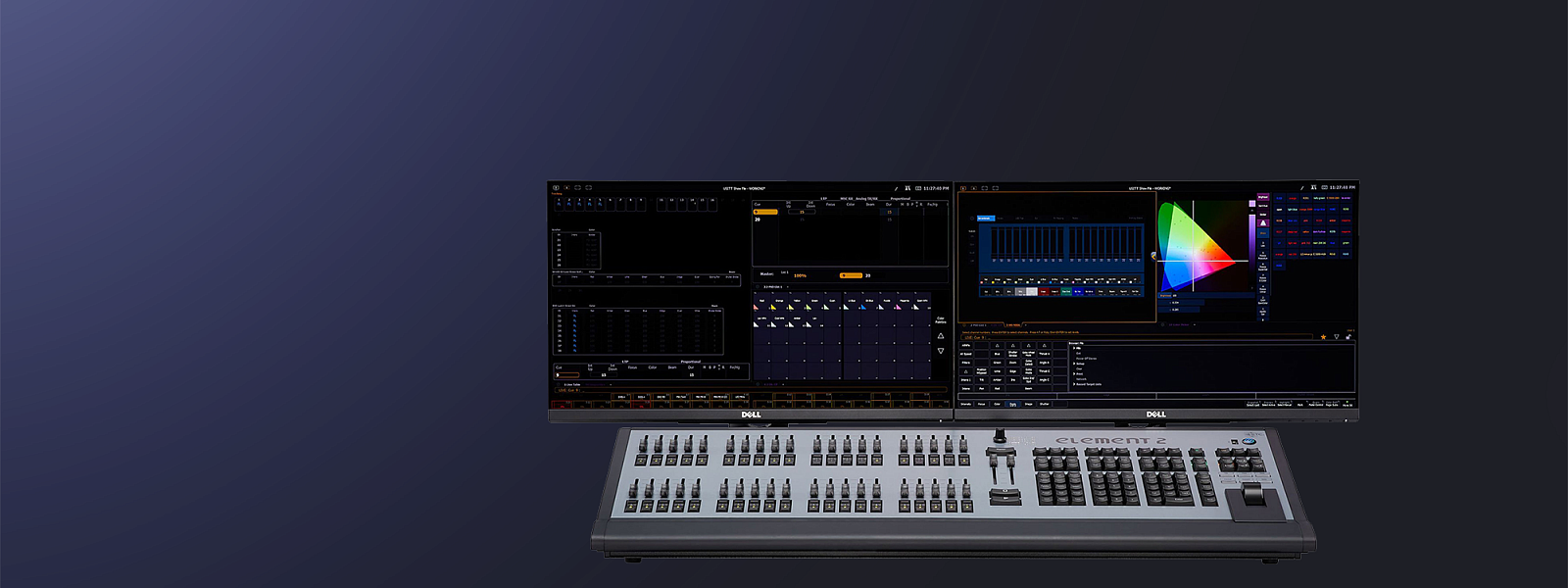The width and height of the screenshot is (1568, 588).
Task: Select the Color parameter category tab
Action: [x=997, y=404]
